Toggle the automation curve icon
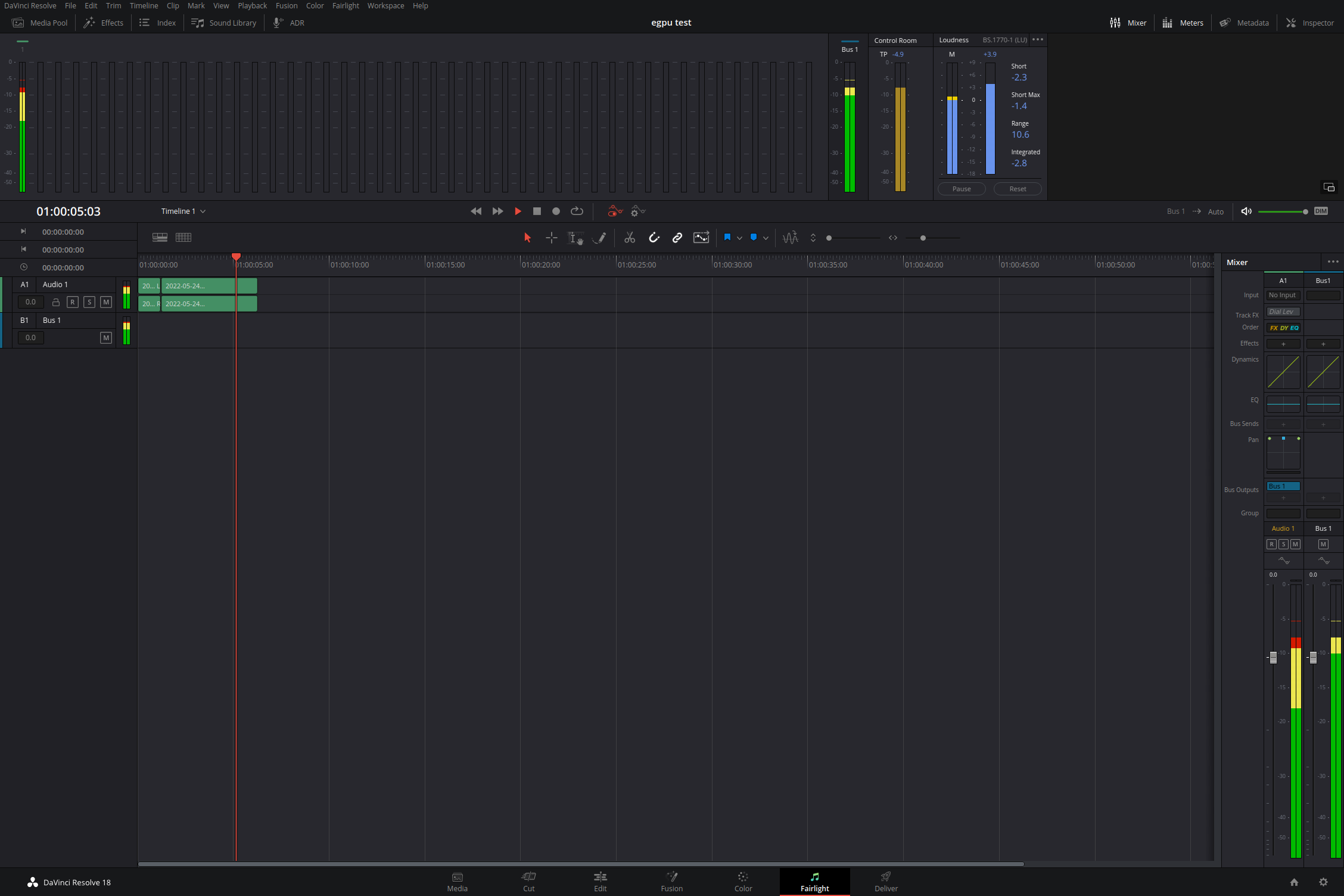The image size is (1344, 896). pos(701,238)
